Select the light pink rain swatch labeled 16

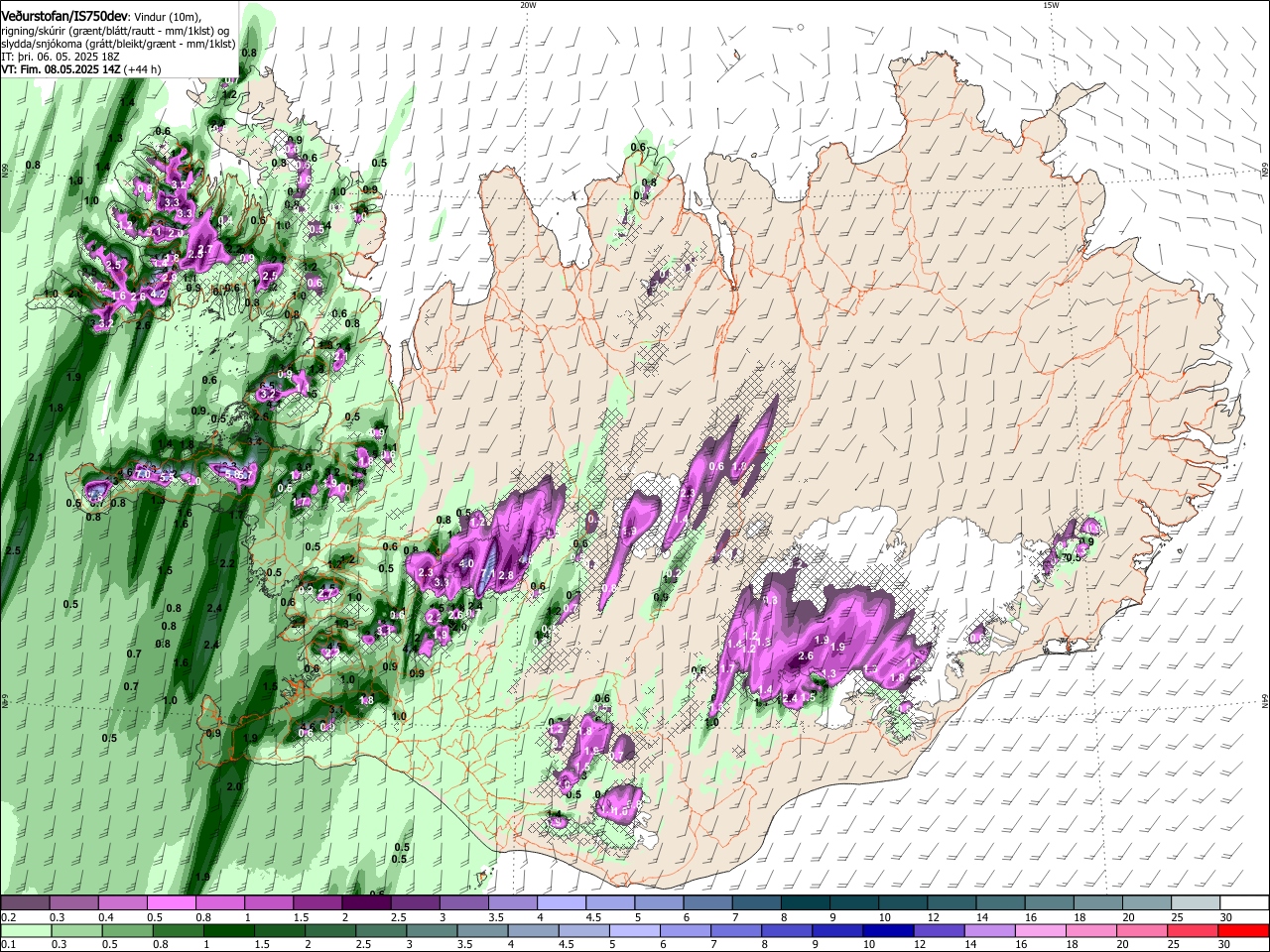(x=1043, y=930)
